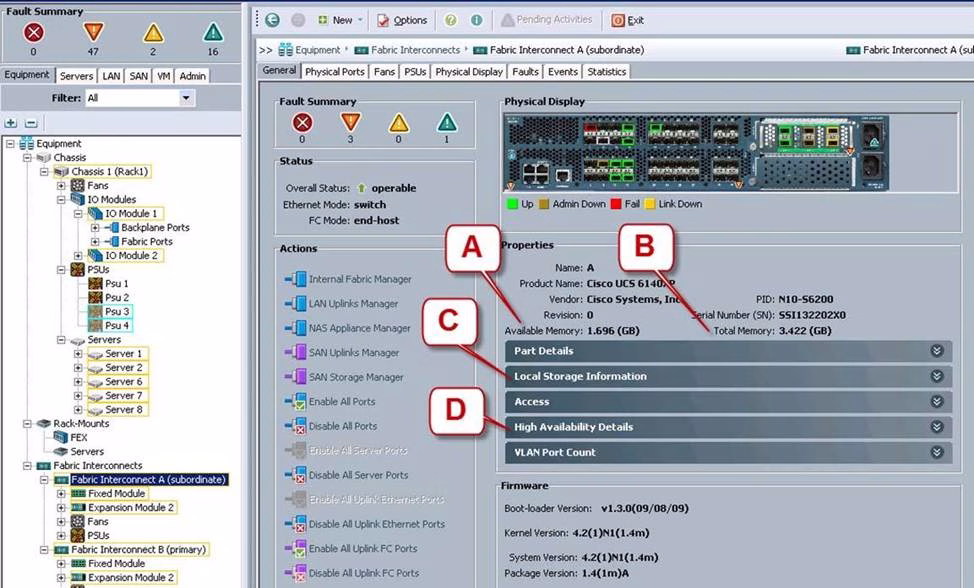Viewport: 974px width, 588px height.
Task: Click the critical faults red X icon
Action: (33, 32)
